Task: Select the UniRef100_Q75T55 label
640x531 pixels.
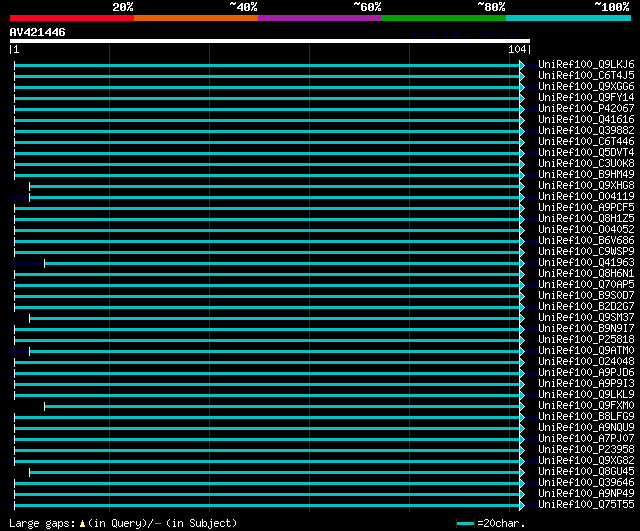Action: tap(586, 505)
